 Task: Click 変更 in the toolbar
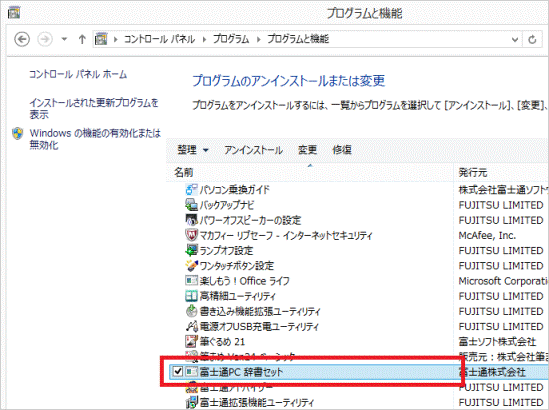point(307,150)
